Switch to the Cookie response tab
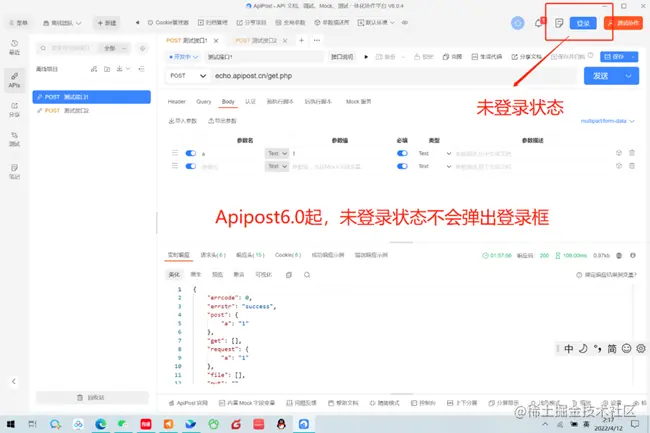This screenshot has width=650, height=433. (x=288, y=255)
